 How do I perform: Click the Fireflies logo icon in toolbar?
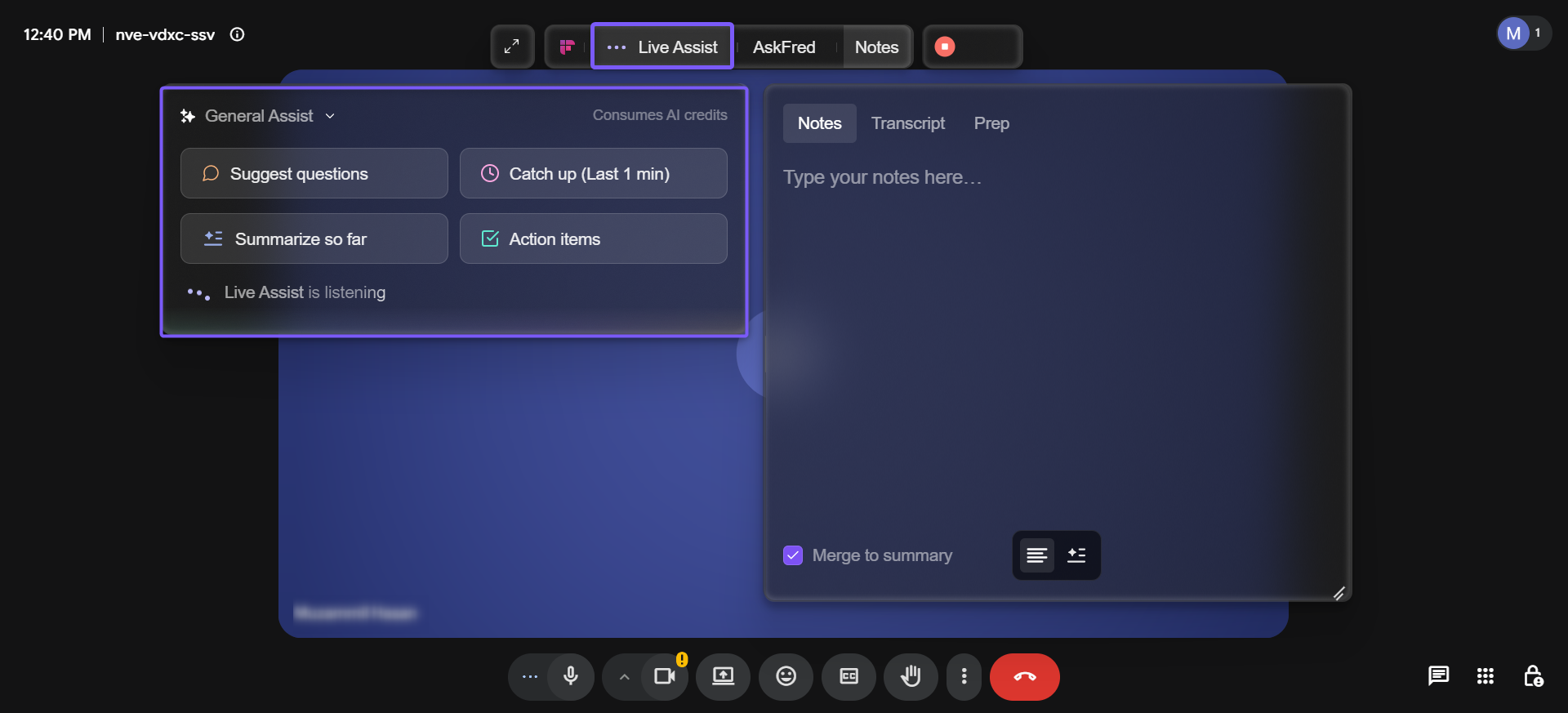567,47
